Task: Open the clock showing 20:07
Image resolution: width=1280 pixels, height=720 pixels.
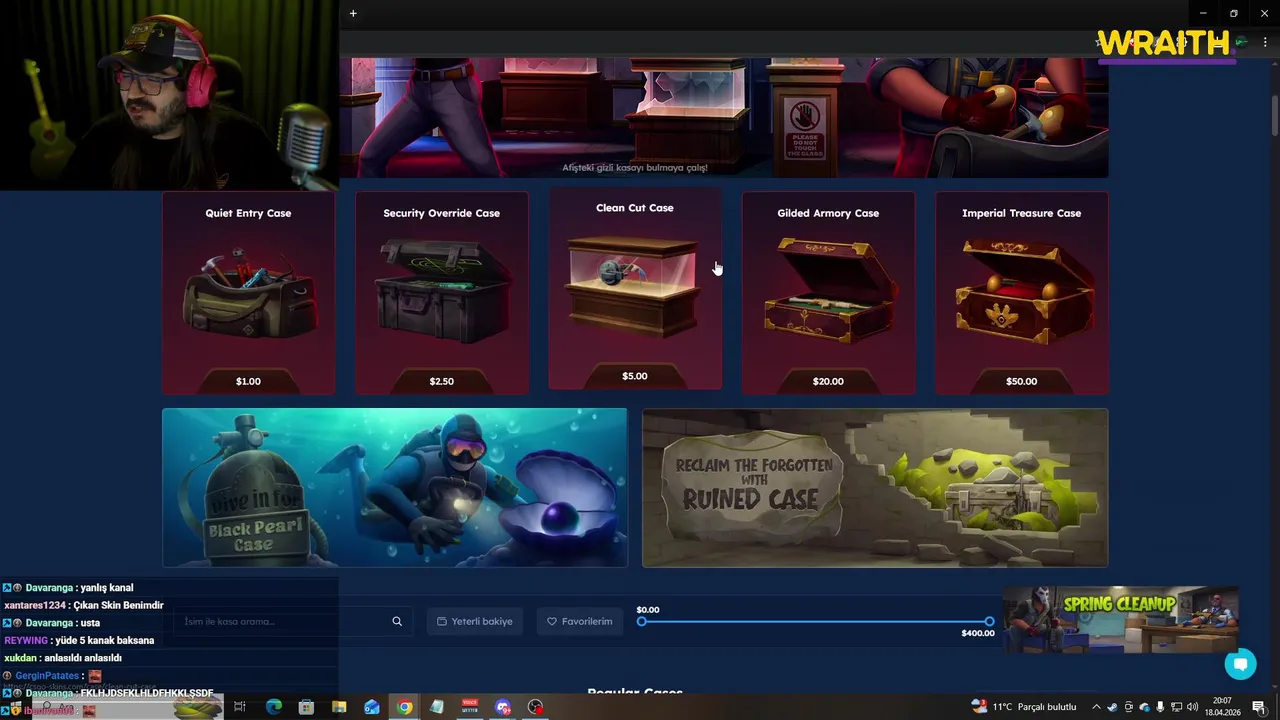Action: coord(1222,707)
